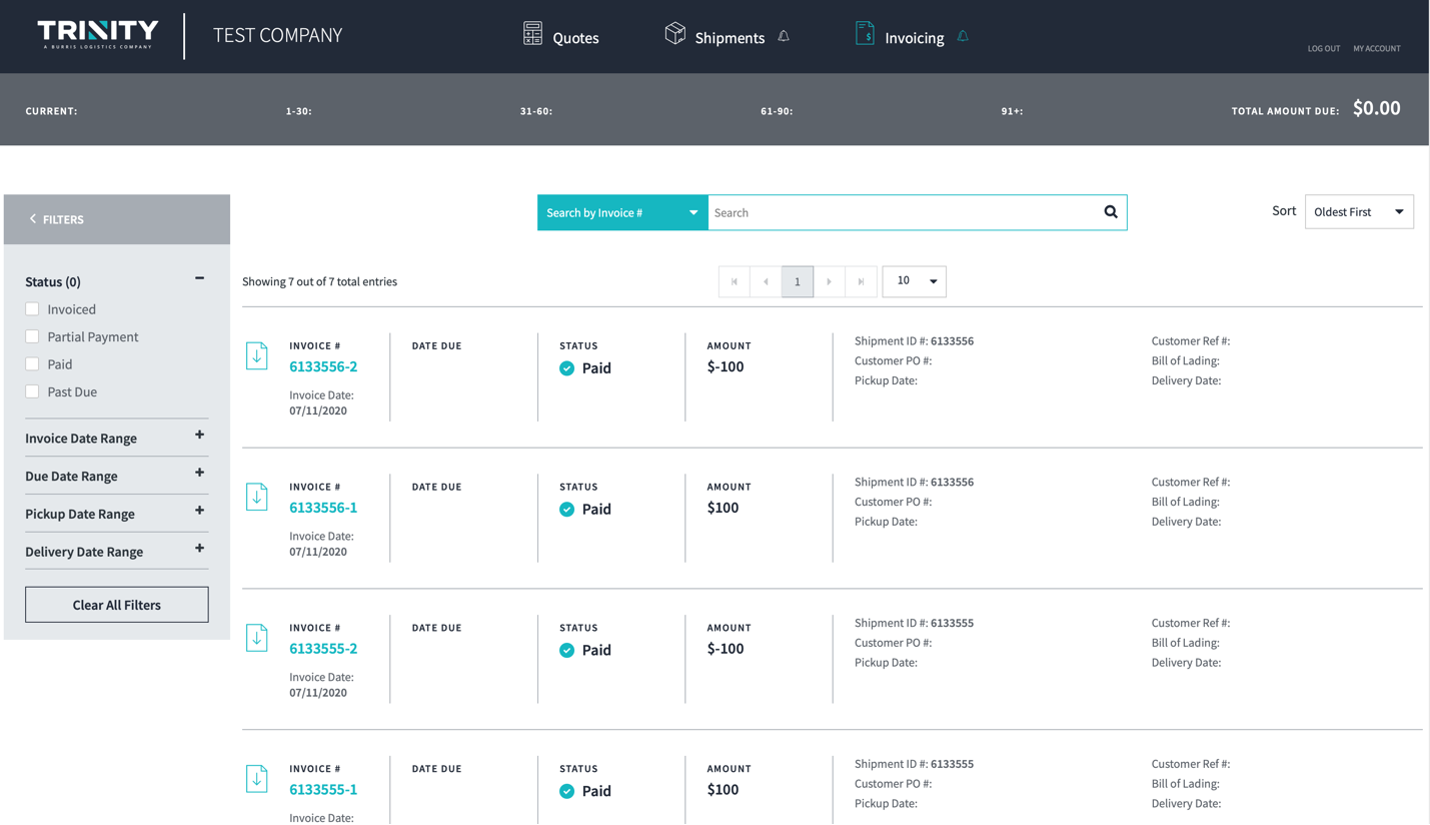Tick the Past Due filter checkbox
Viewport: 1430px width, 825px height.
click(33, 392)
